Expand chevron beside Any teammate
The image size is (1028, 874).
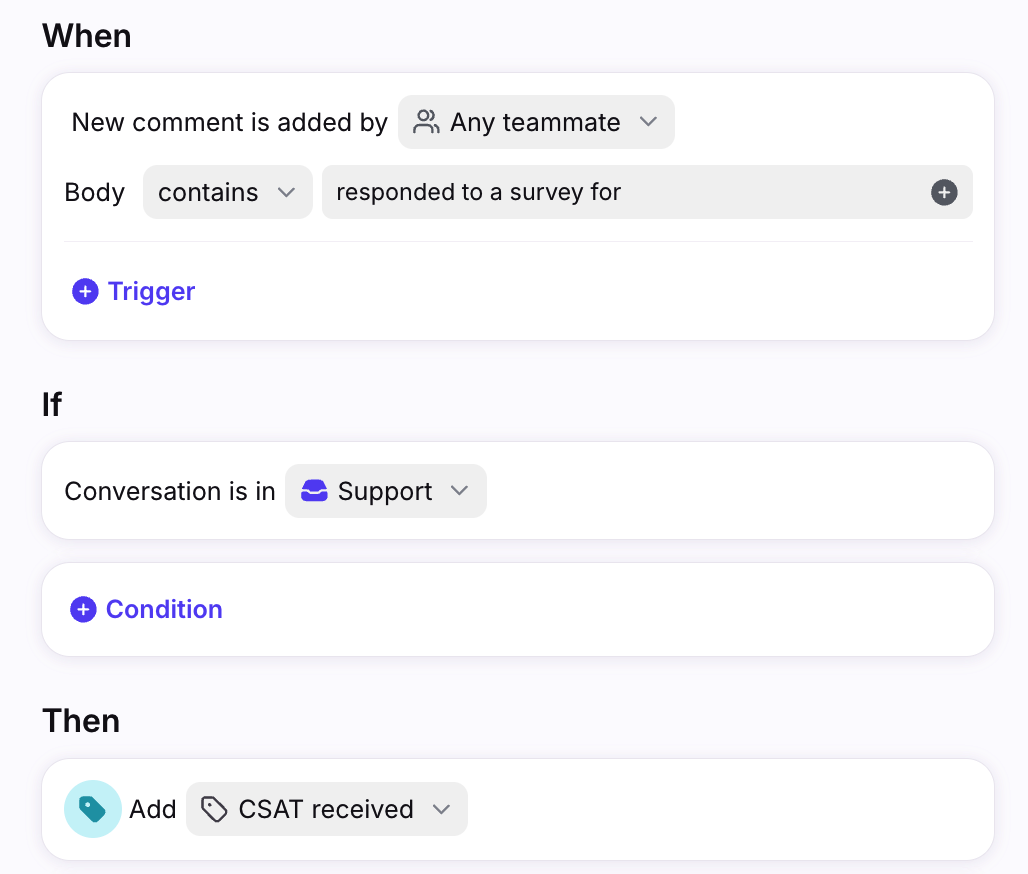tap(648, 122)
